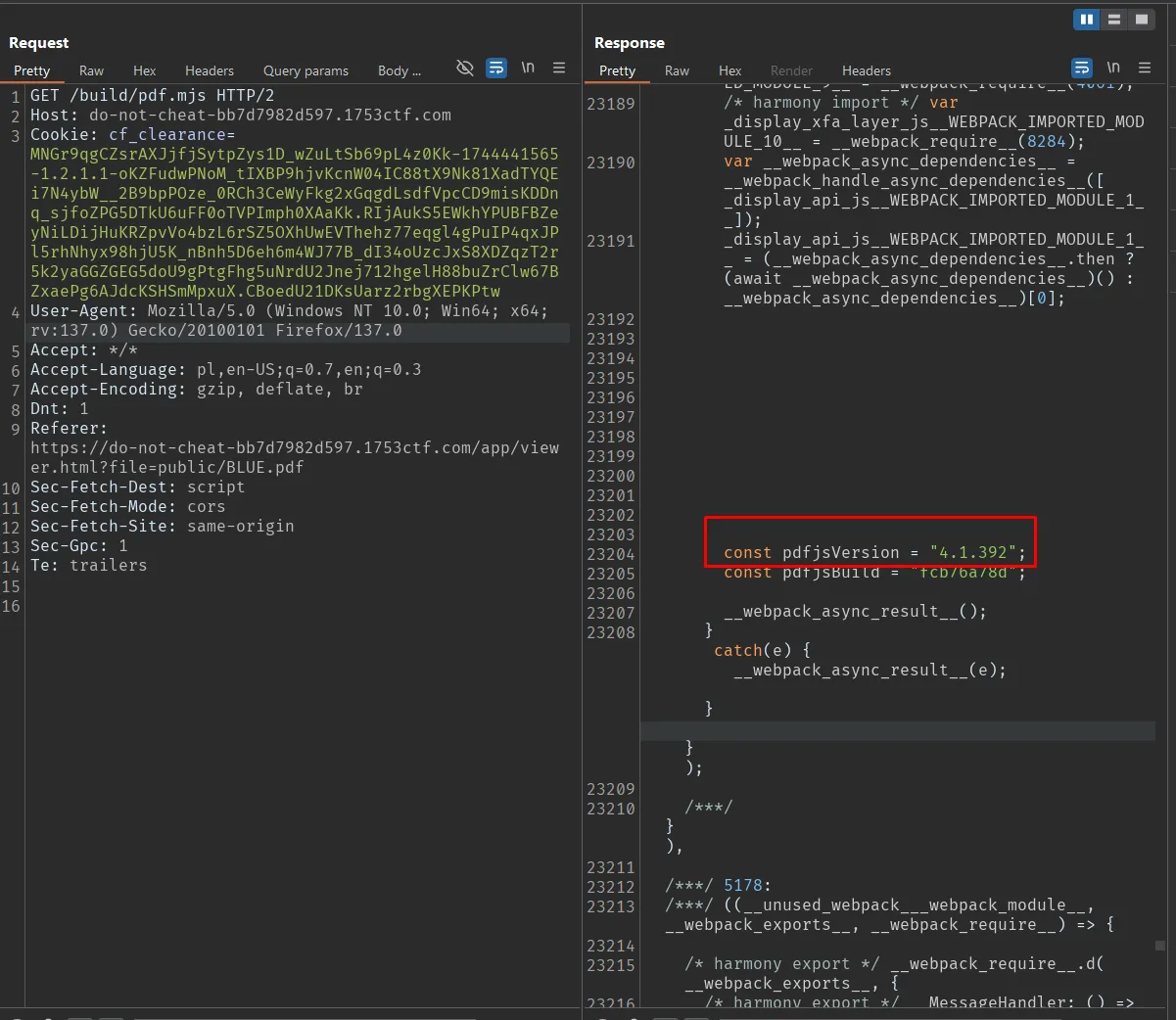Open the Query params tab
The height and width of the screenshot is (1020, 1176).
(x=306, y=70)
